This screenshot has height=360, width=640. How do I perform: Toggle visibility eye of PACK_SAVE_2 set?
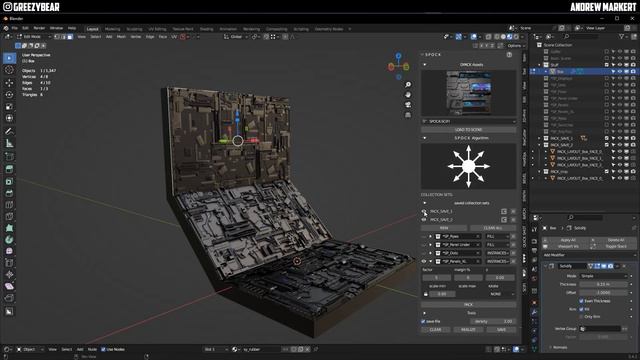pyautogui.click(x=424, y=220)
